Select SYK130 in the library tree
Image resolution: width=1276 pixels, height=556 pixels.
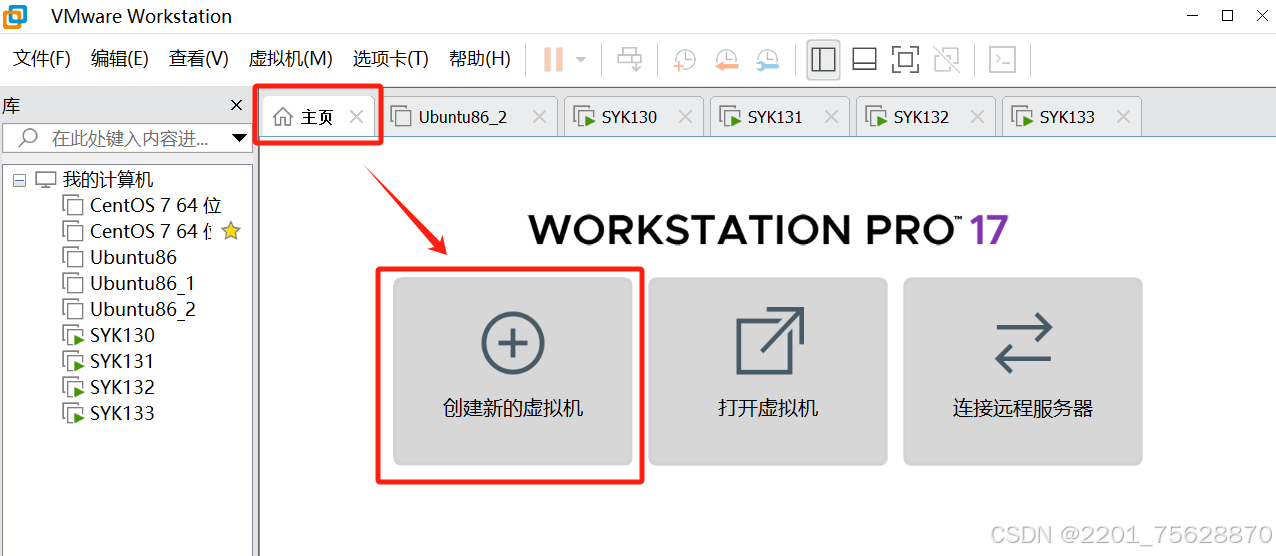point(122,335)
